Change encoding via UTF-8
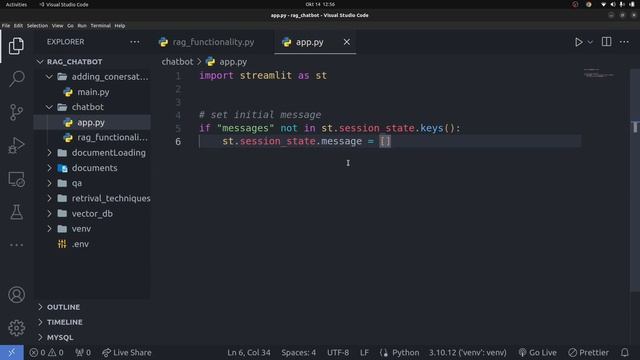The height and width of the screenshot is (360, 640). (x=338, y=353)
